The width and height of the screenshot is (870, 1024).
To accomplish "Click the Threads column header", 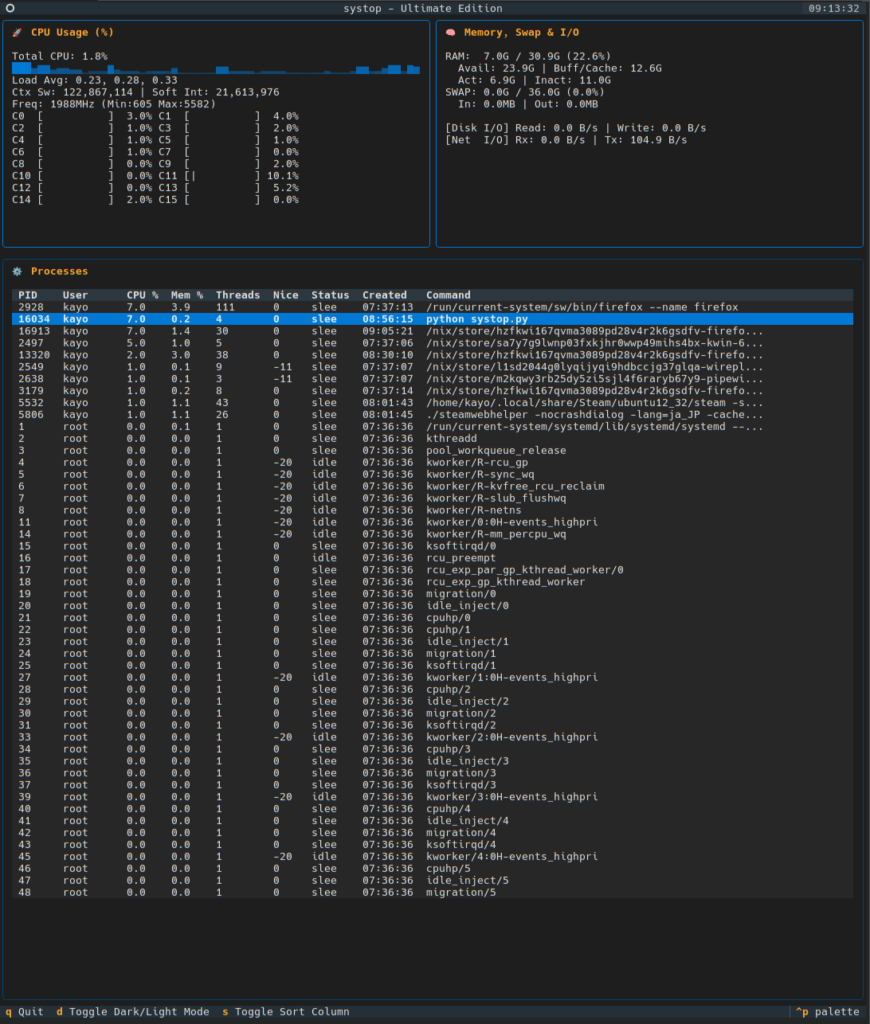I will point(238,295).
